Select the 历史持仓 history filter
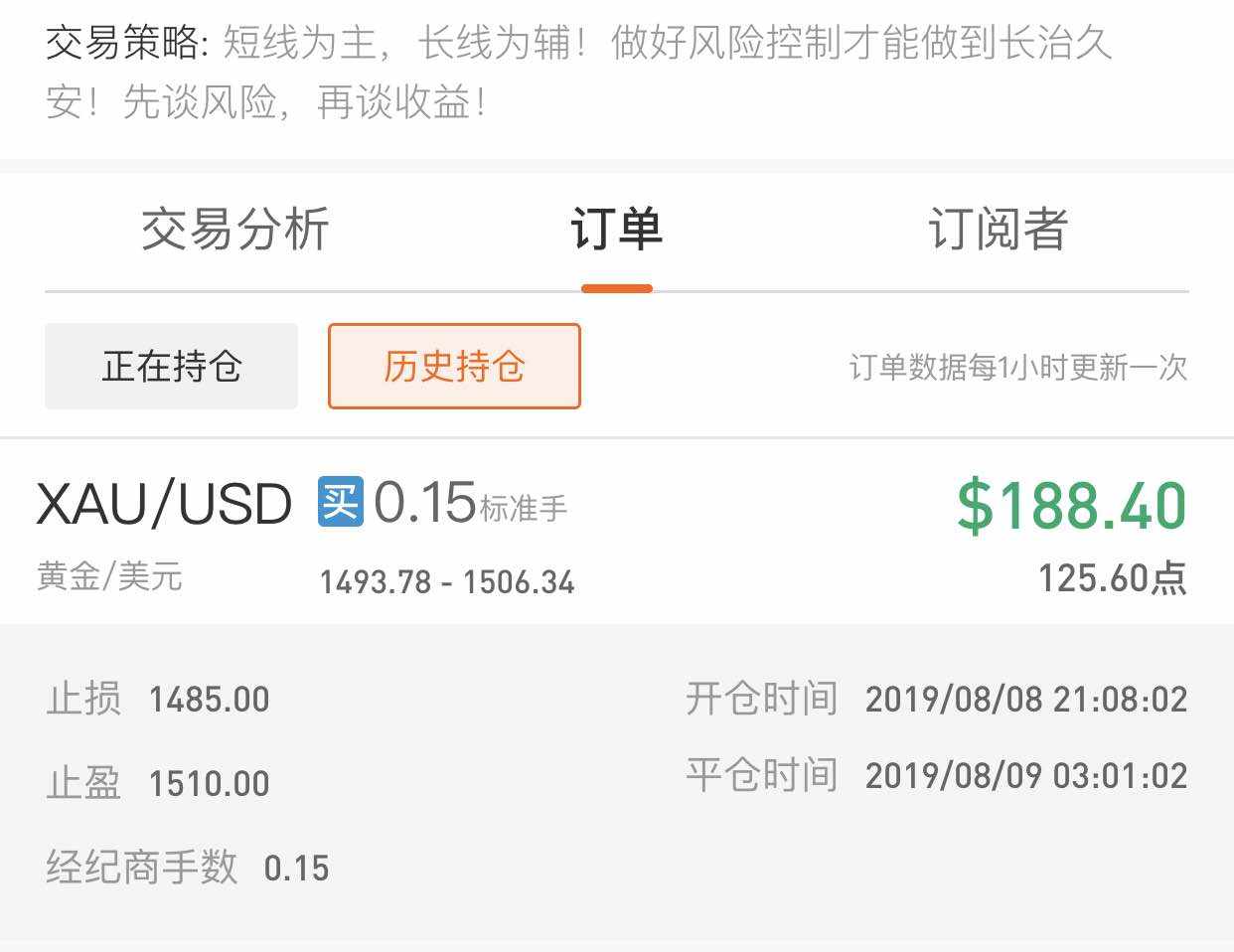This screenshot has height=952, width=1234. [x=454, y=367]
